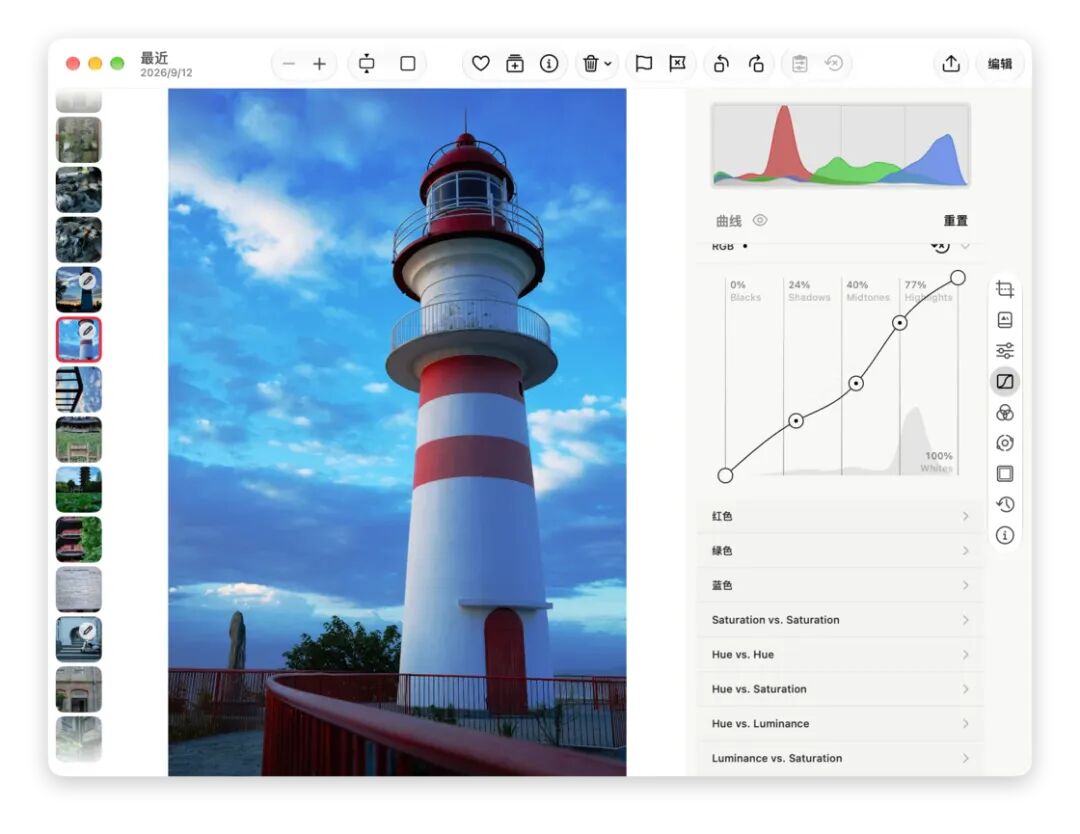Open the presets panel icon
Viewport: 1080px width, 834px height.
point(1005,320)
